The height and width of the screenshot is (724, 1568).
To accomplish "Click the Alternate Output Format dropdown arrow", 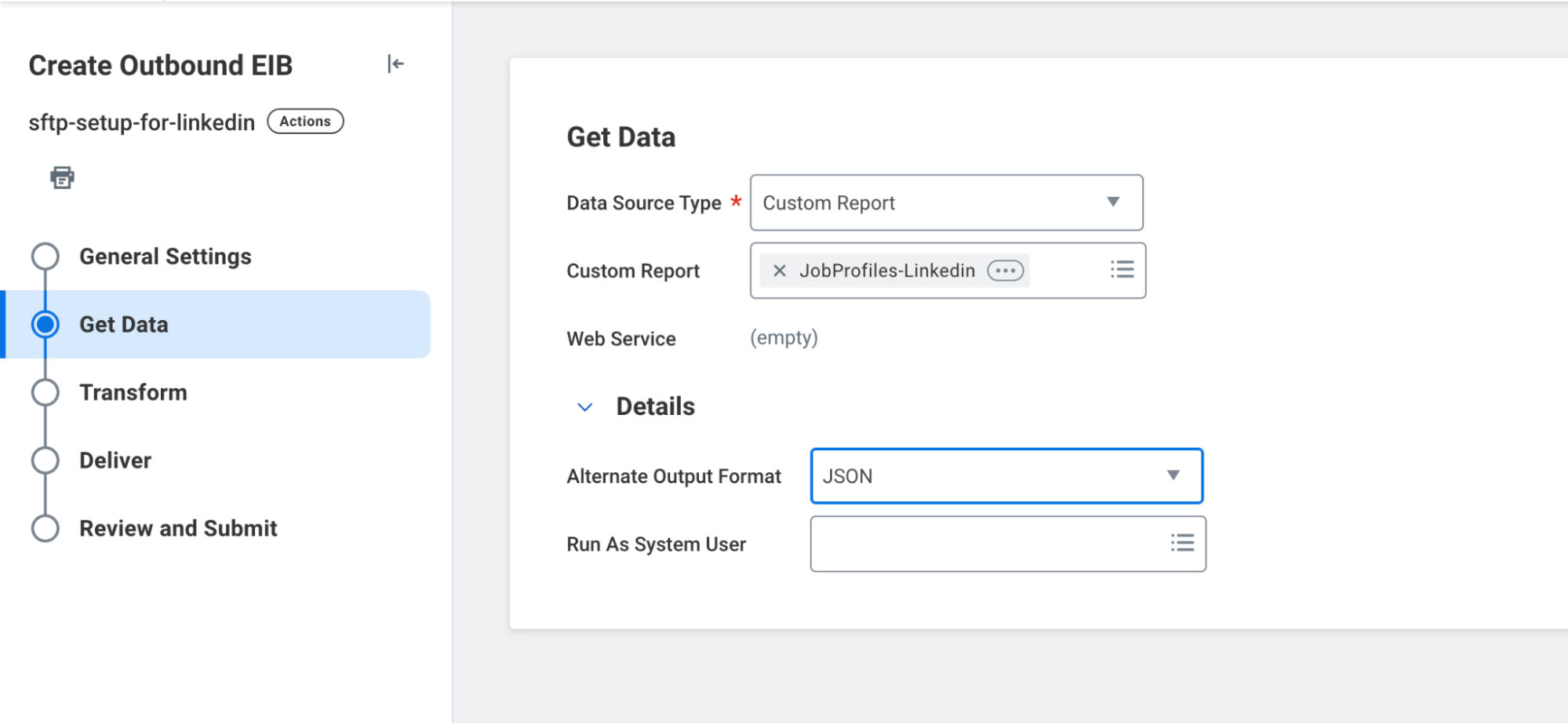I will (x=1173, y=475).
